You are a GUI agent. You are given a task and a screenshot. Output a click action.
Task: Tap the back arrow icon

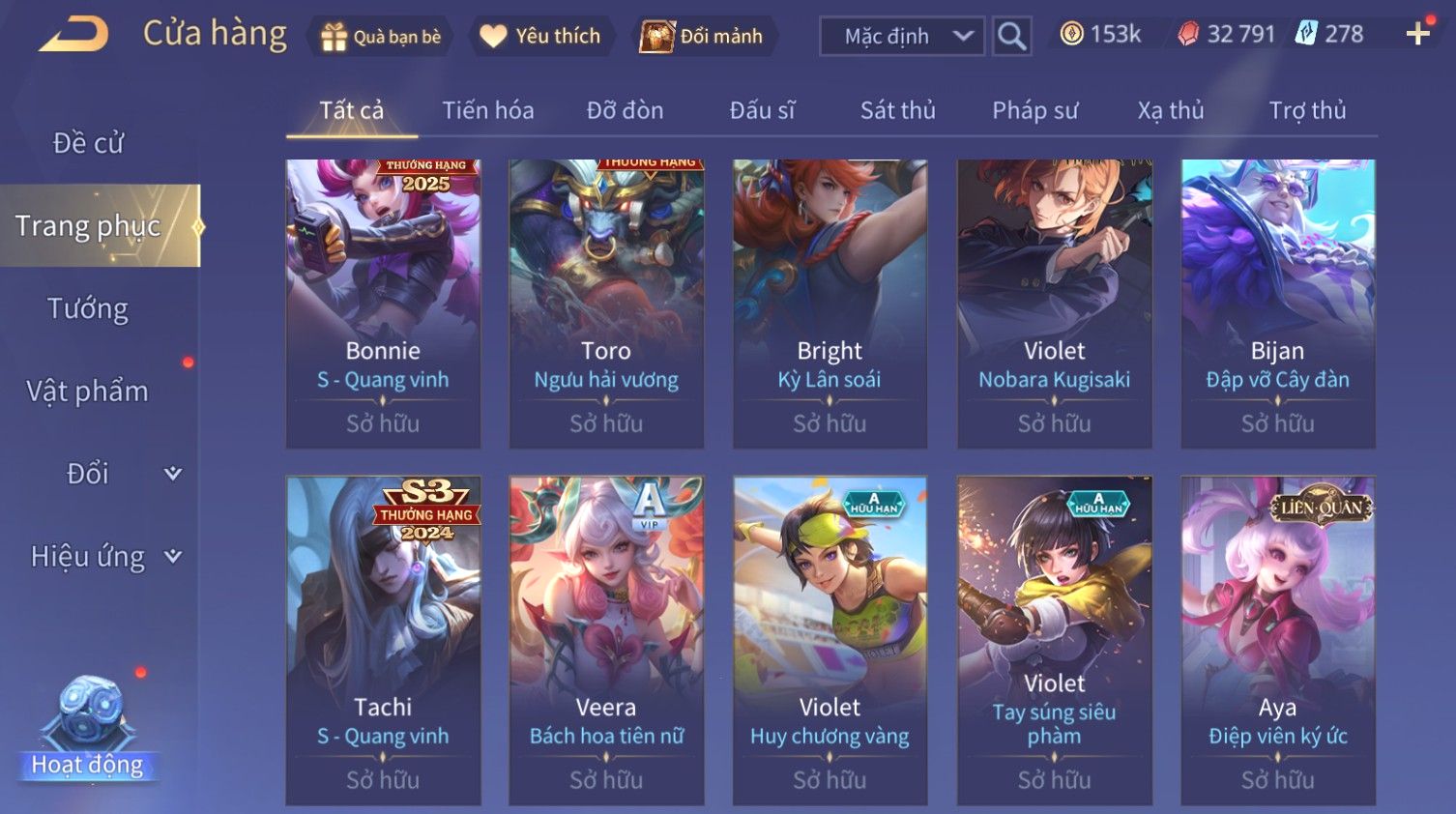[x=74, y=35]
